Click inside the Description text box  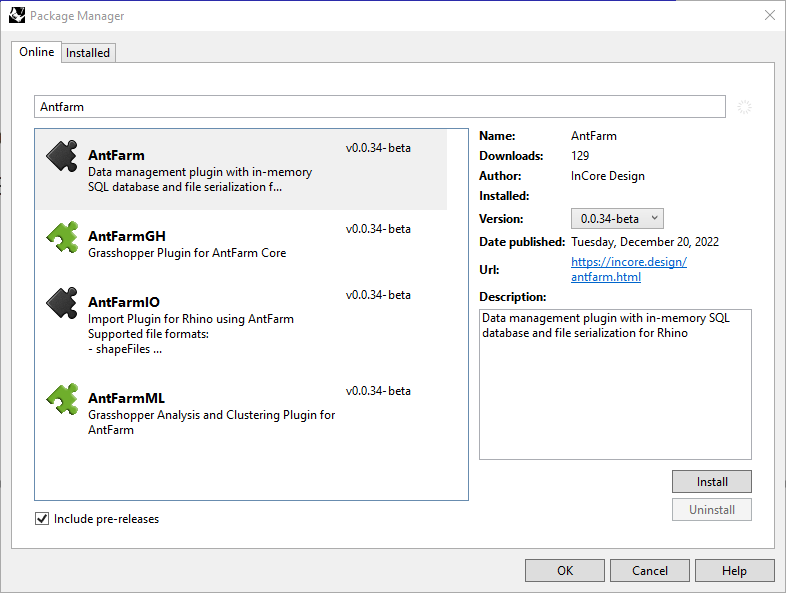point(615,384)
